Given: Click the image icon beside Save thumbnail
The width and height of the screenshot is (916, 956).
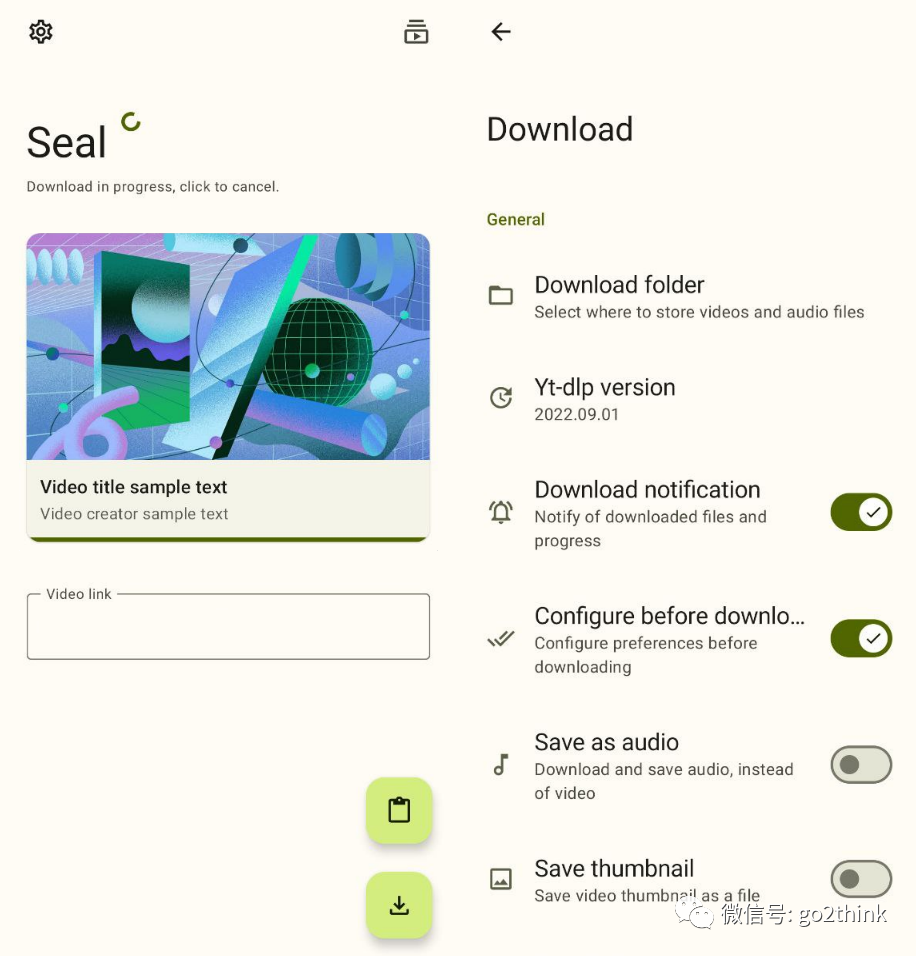Looking at the screenshot, I should (x=501, y=879).
